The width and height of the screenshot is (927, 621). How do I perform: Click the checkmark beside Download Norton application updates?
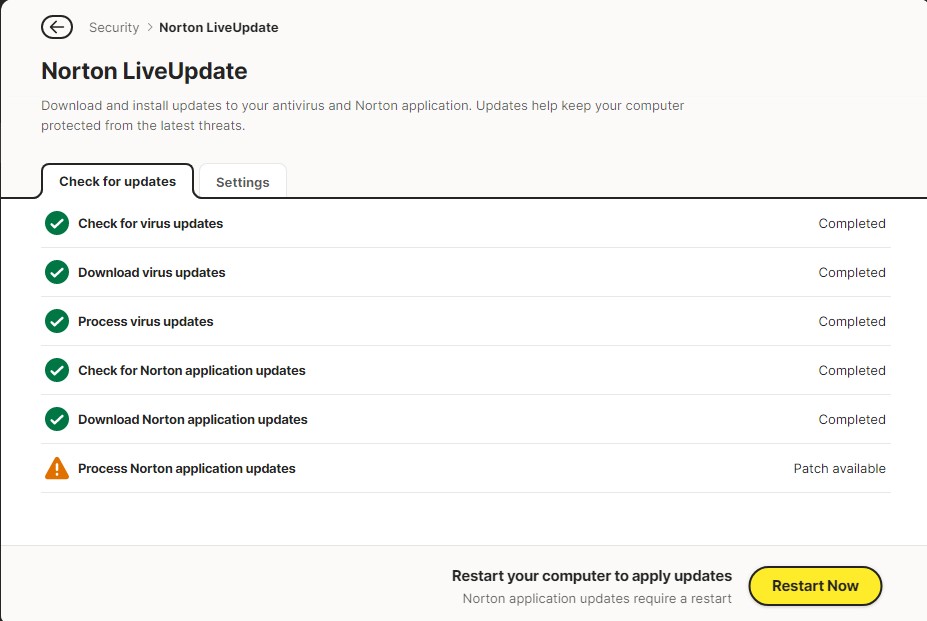tap(57, 420)
